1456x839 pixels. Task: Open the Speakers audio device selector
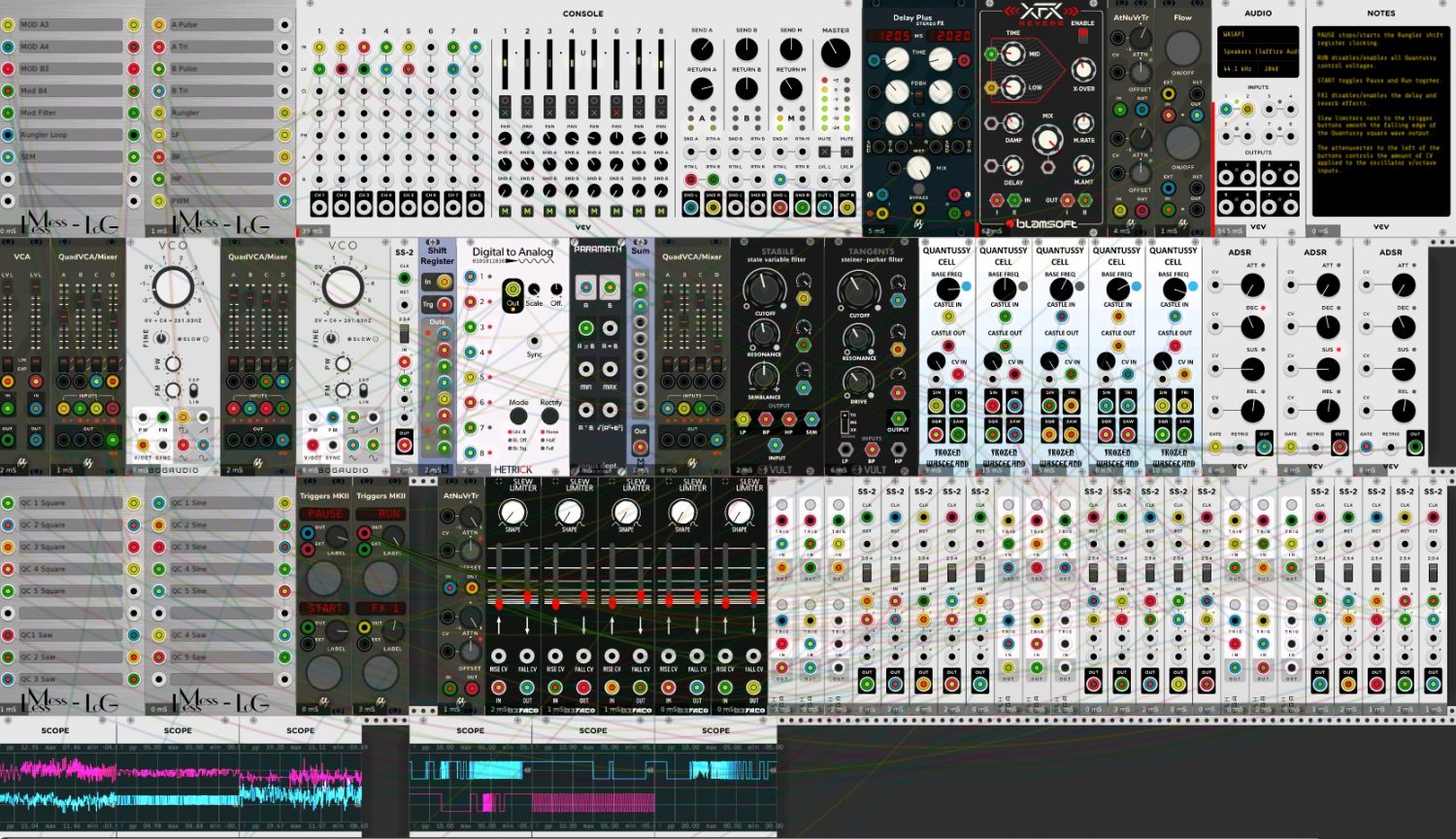1258,51
